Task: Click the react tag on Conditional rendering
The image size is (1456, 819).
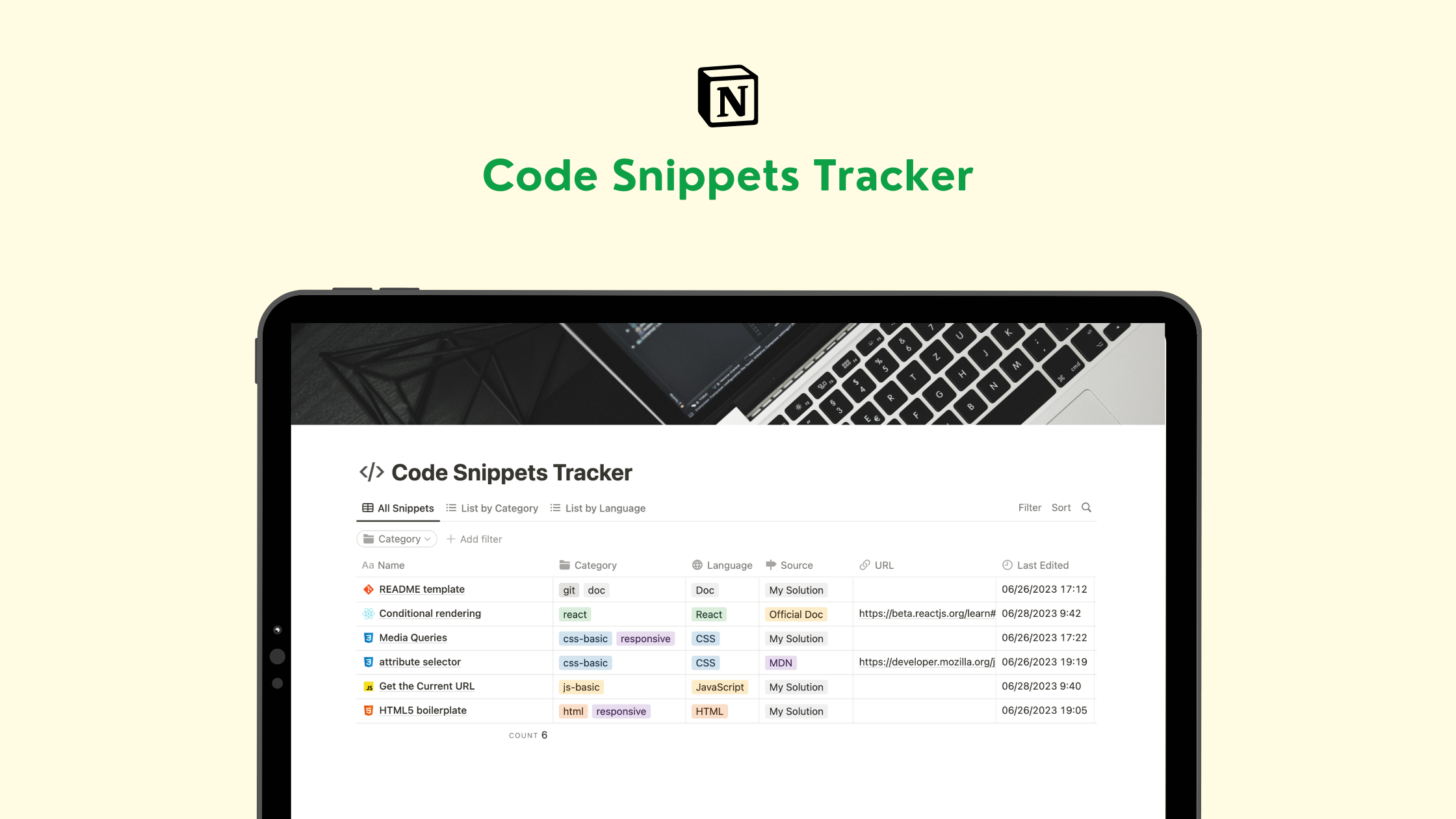Action: [x=574, y=614]
